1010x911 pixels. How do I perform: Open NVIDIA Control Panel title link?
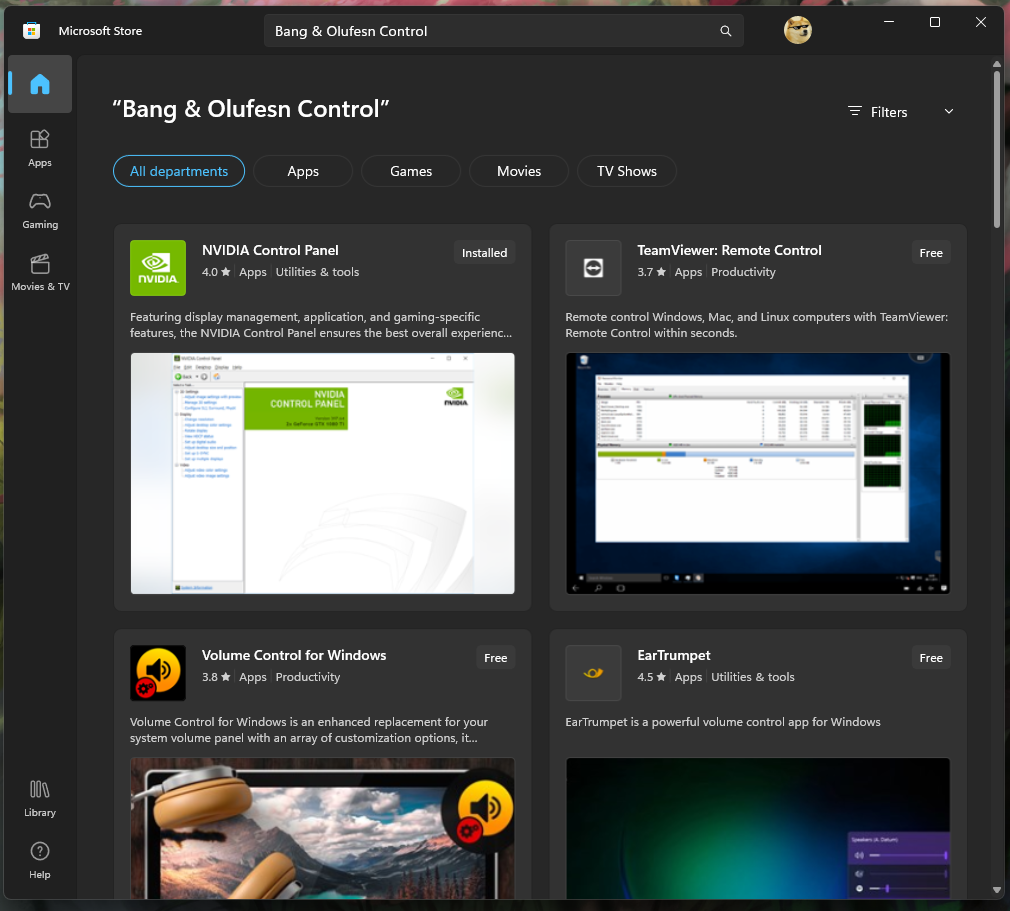point(270,250)
